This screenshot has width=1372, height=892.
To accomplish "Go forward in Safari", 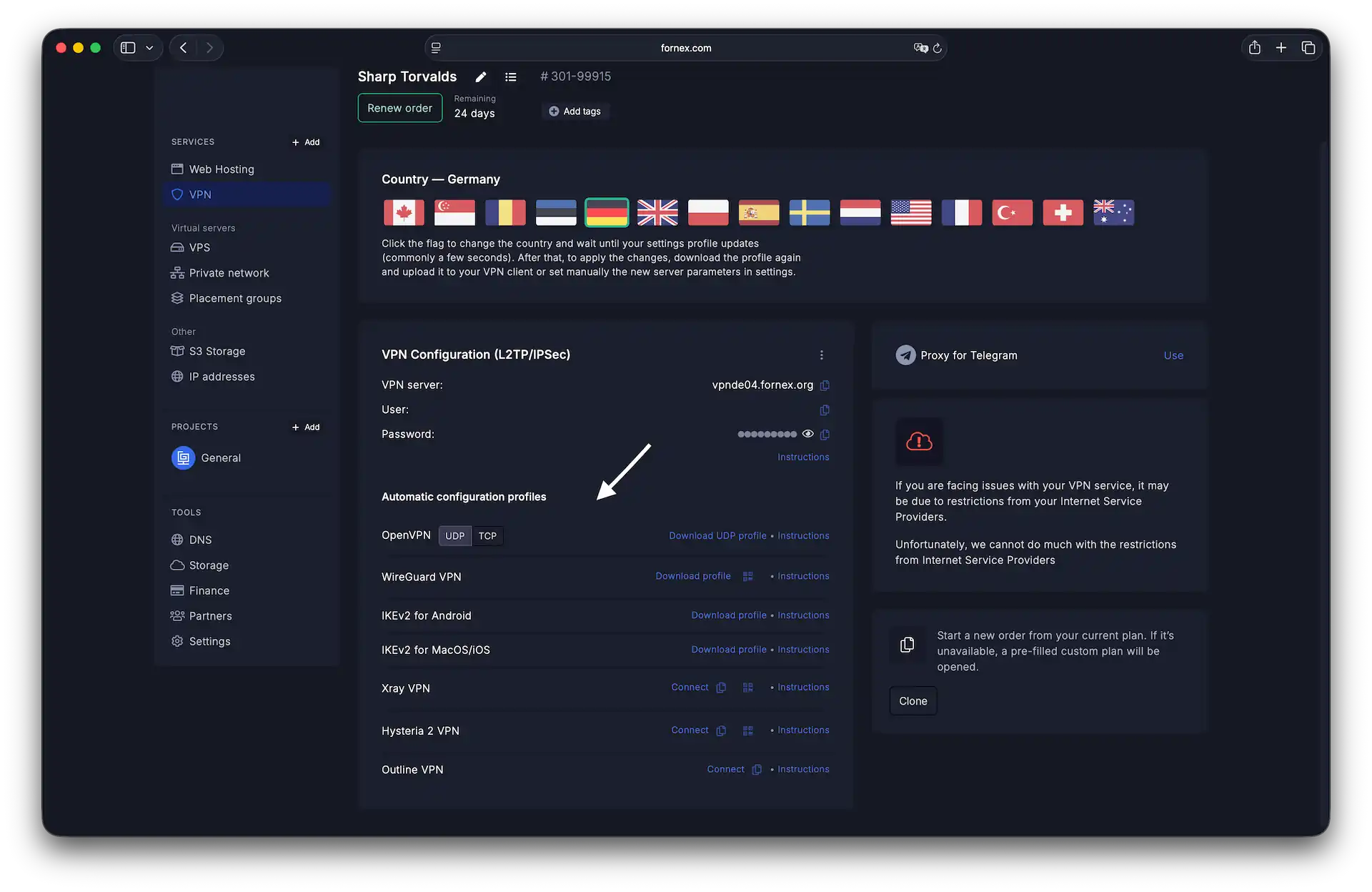I will pos(209,48).
